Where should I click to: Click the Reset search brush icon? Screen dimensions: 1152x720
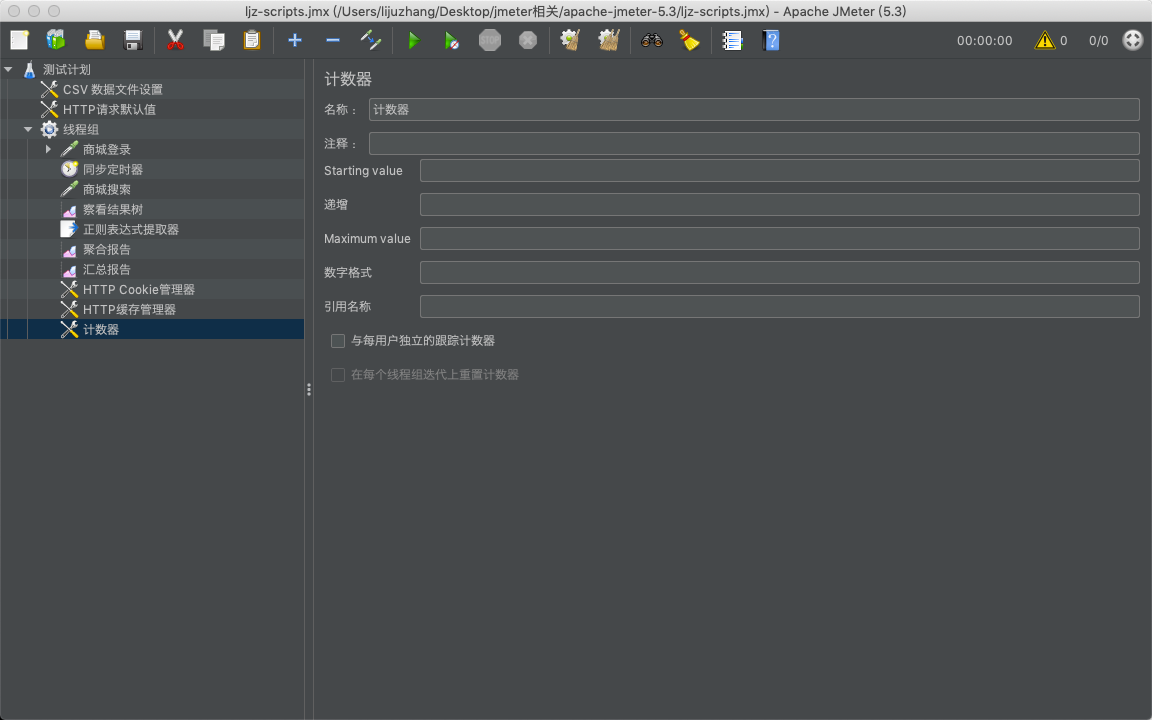point(689,40)
